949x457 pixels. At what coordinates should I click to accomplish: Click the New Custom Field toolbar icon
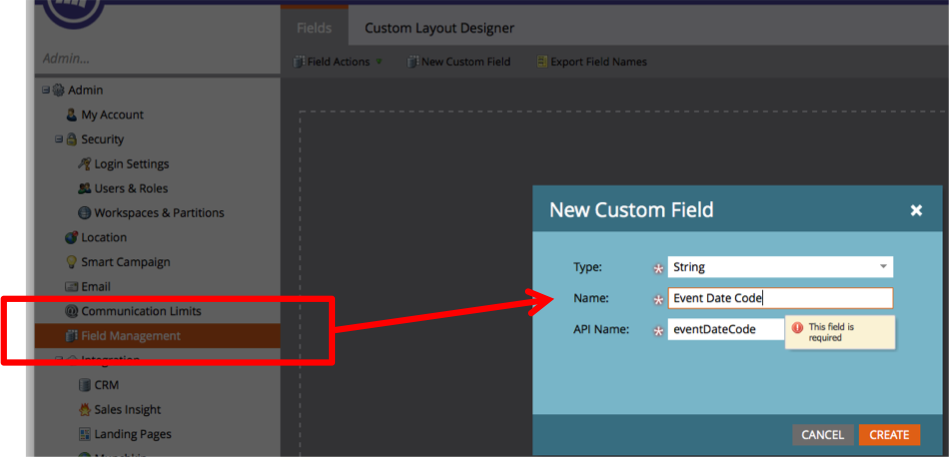coord(413,62)
